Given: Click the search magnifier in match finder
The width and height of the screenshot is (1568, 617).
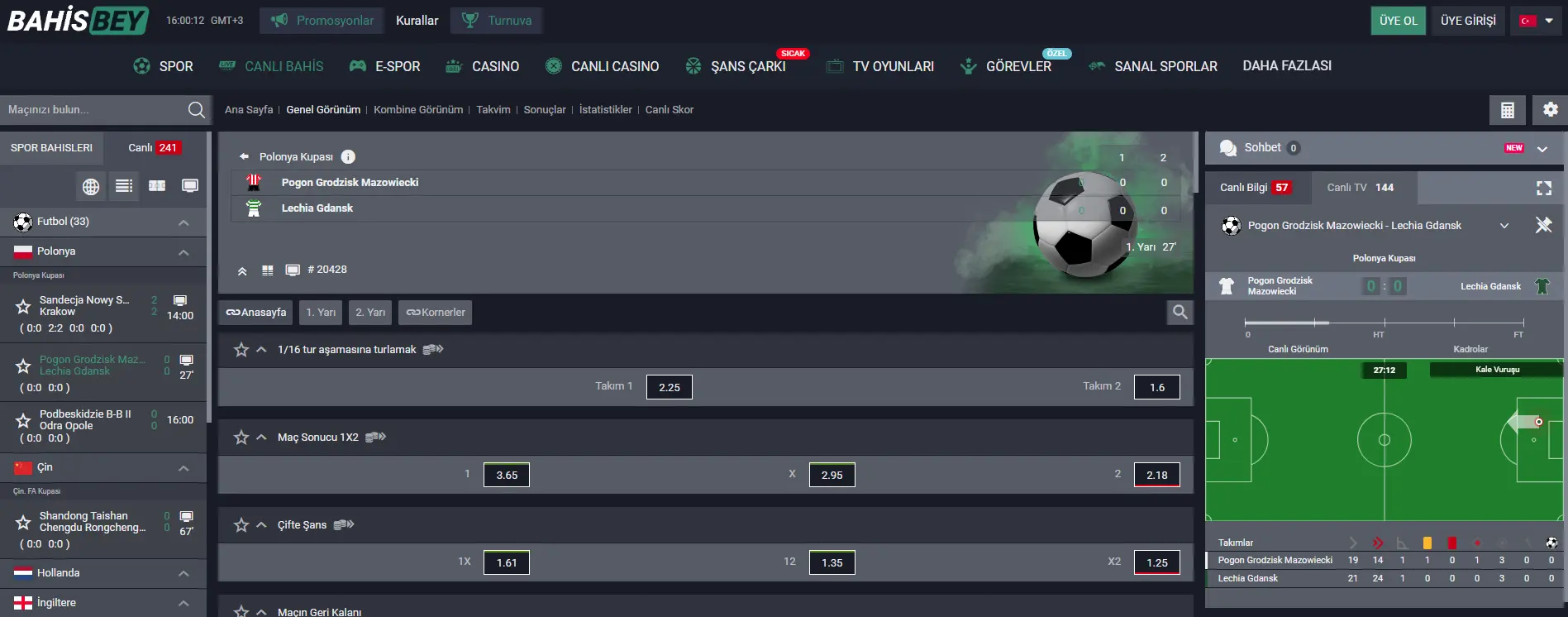Looking at the screenshot, I should coord(197,110).
